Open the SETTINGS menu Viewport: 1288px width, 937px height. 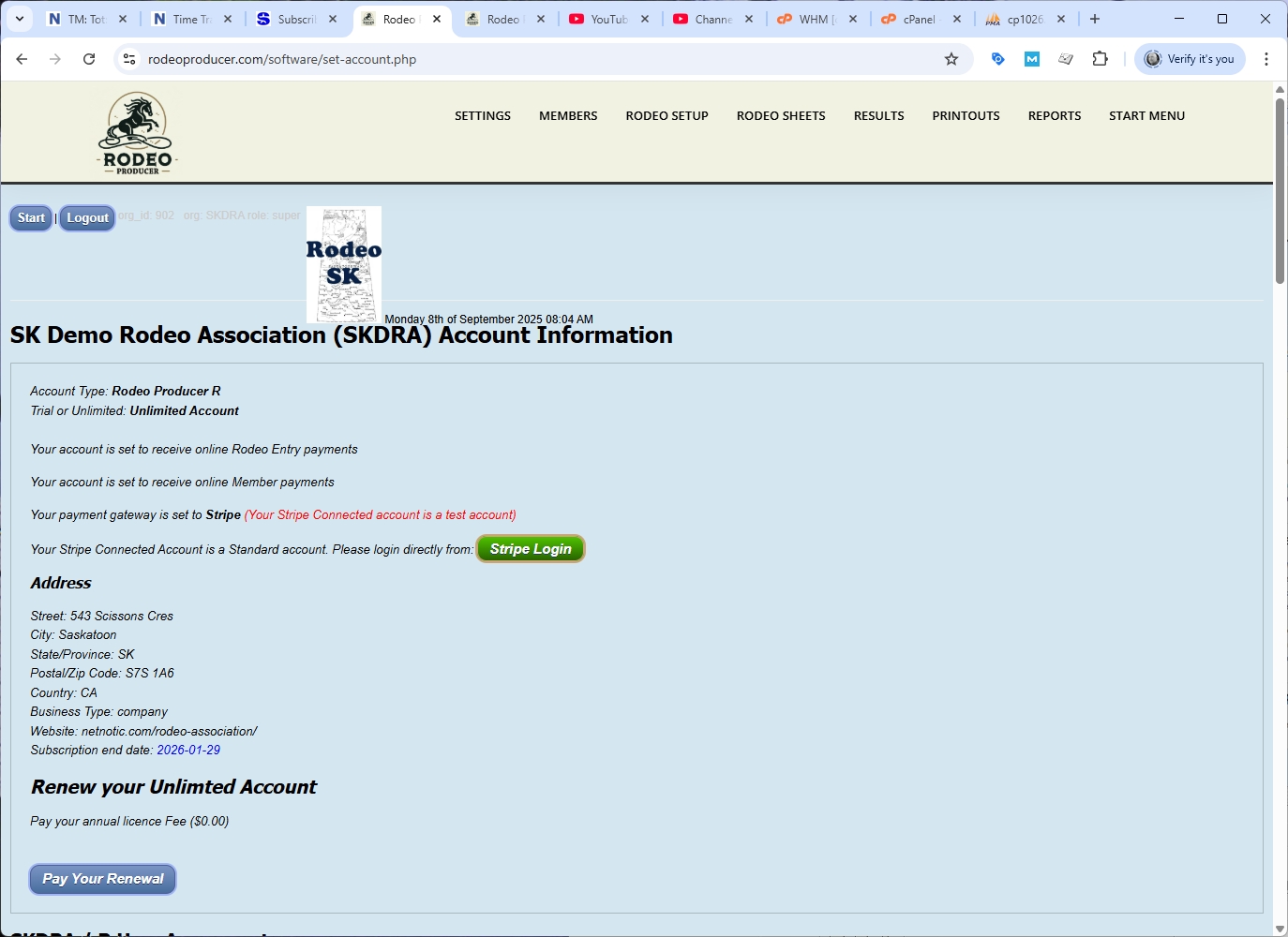coord(482,116)
